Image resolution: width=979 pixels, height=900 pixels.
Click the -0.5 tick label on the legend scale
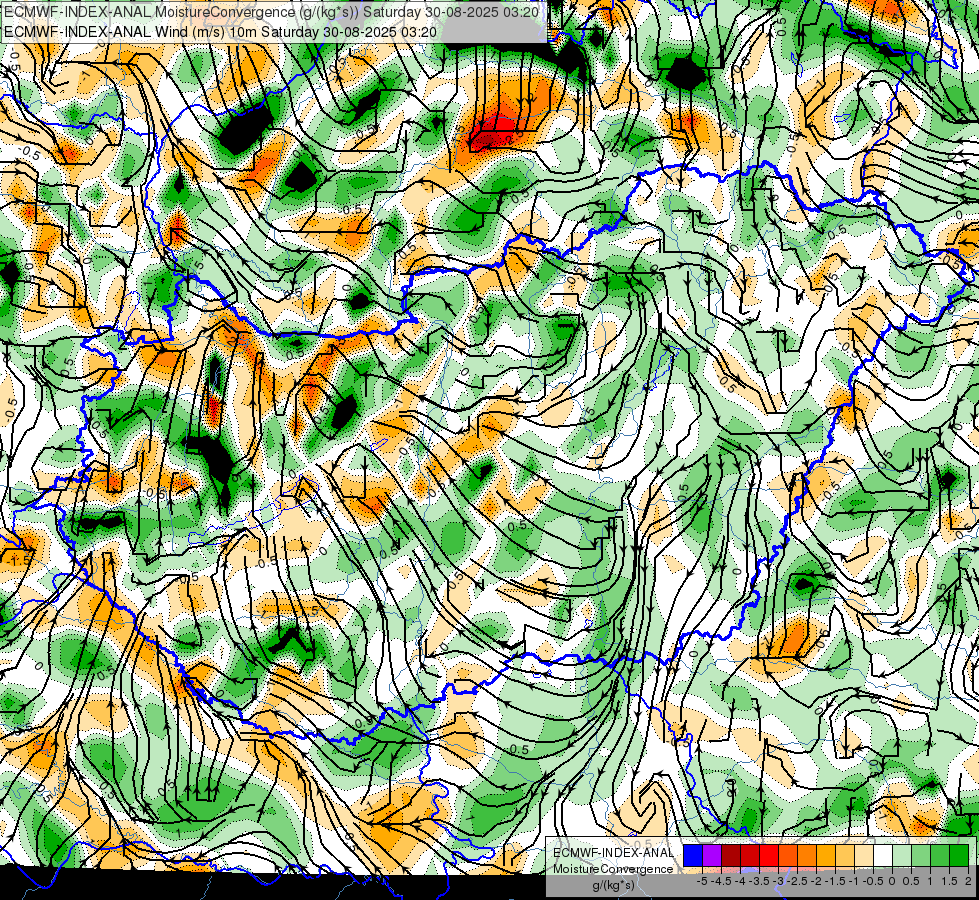tap(873, 881)
